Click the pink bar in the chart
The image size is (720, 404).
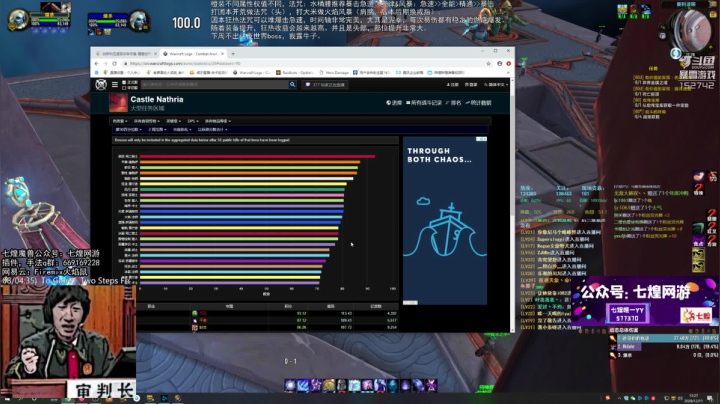(x=242, y=195)
